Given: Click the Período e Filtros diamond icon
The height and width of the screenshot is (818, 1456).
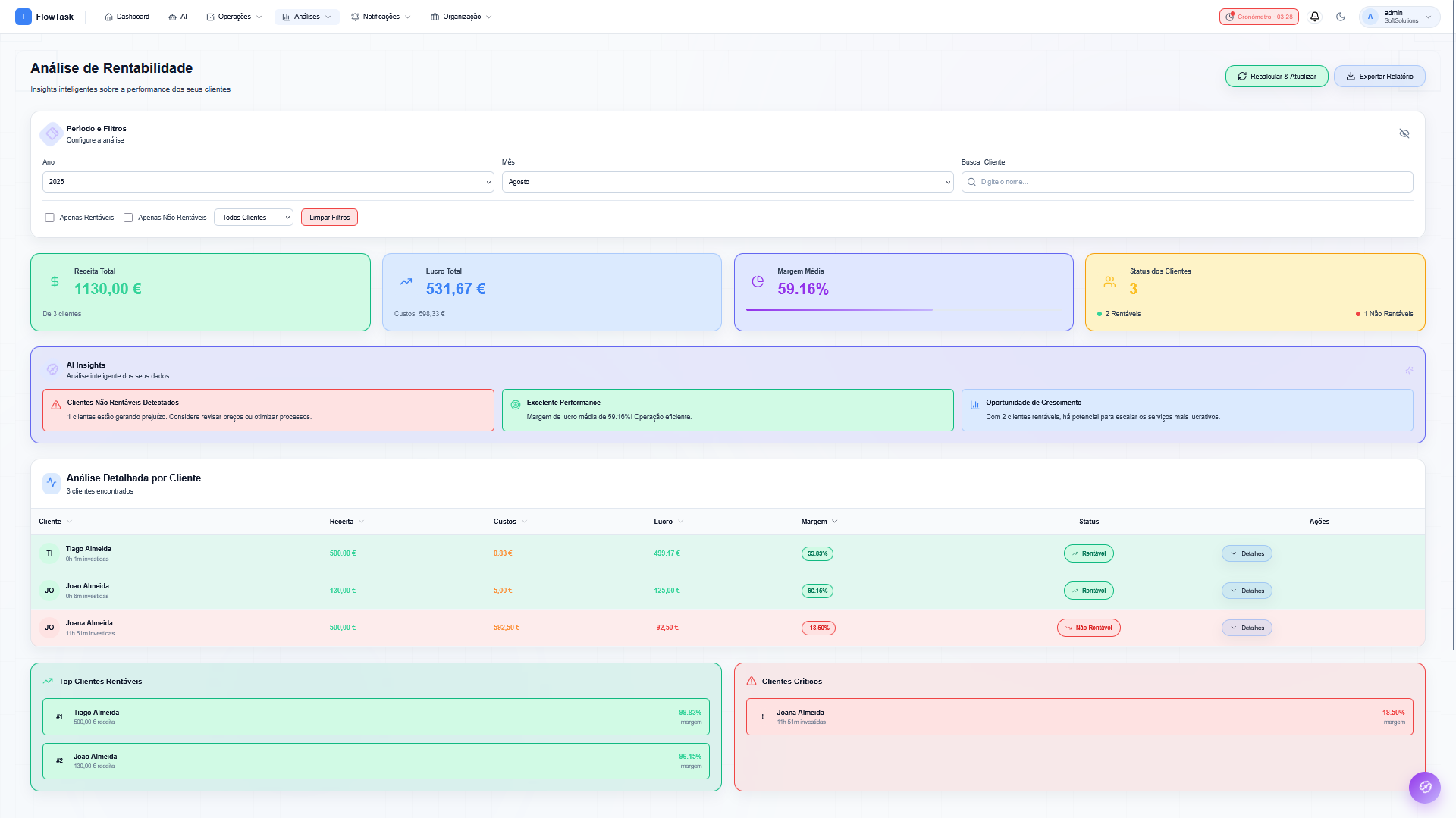Looking at the screenshot, I should pyautogui.click(x=52, y=134).
